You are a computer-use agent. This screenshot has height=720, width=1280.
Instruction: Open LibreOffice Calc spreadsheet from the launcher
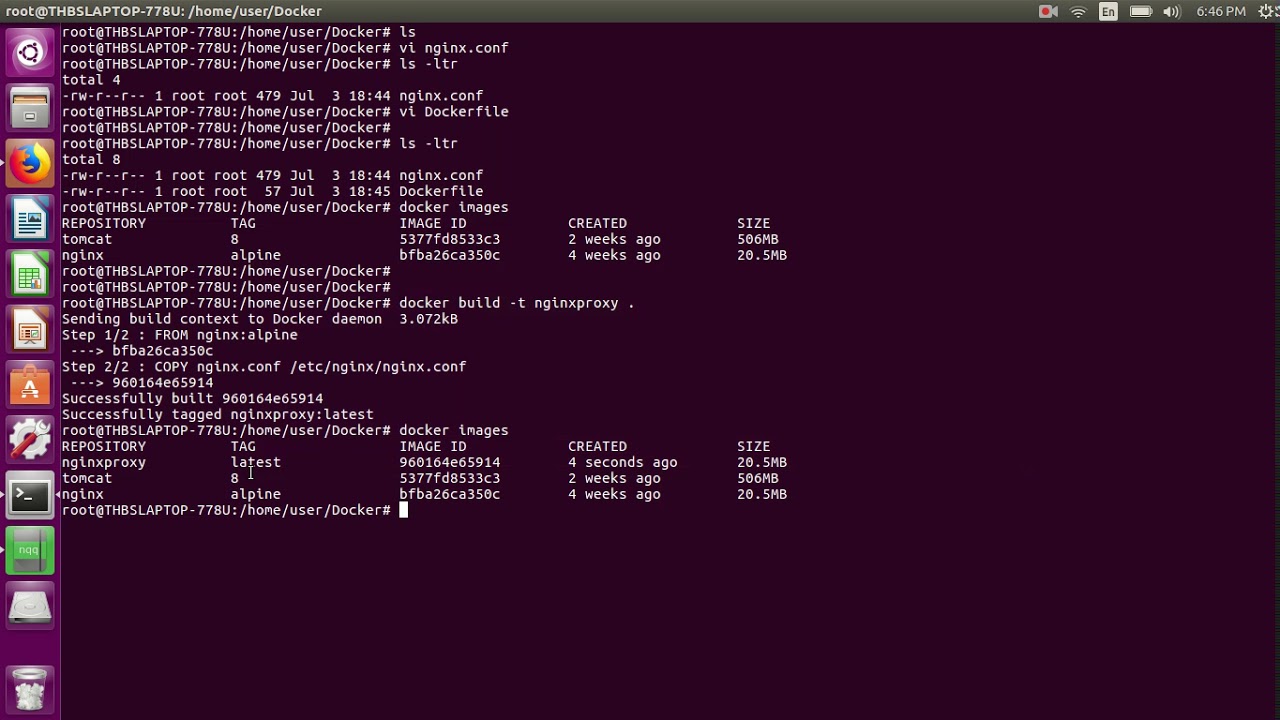30,273
